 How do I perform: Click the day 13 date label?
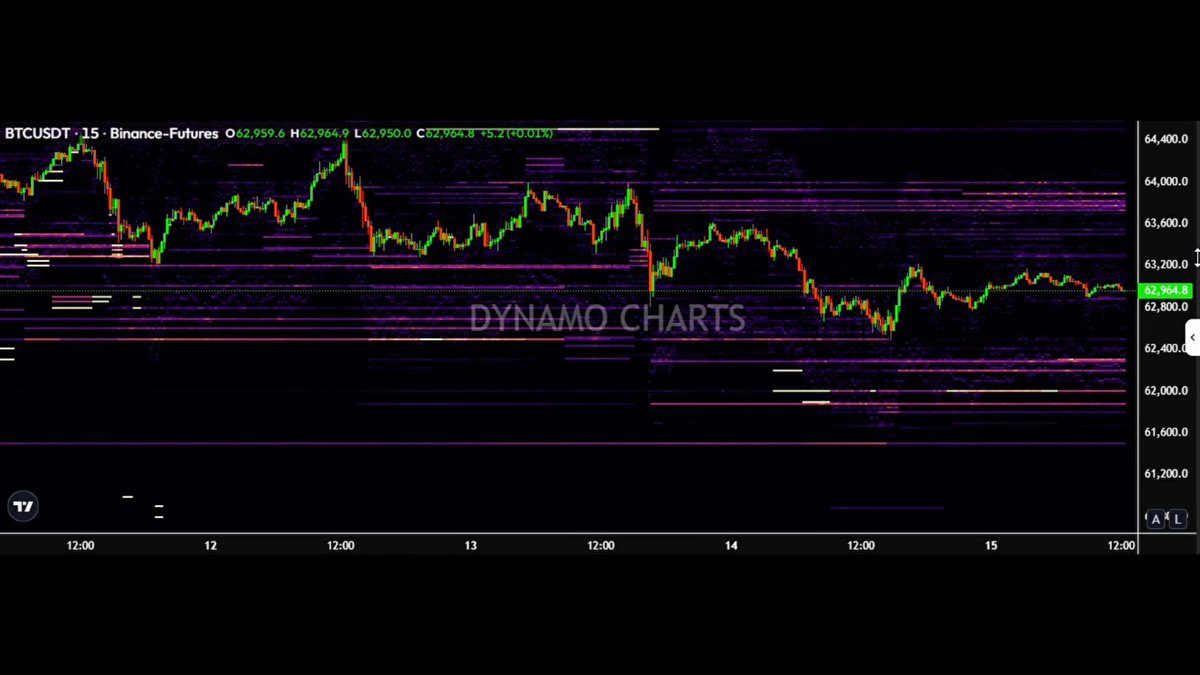[471, 546]
